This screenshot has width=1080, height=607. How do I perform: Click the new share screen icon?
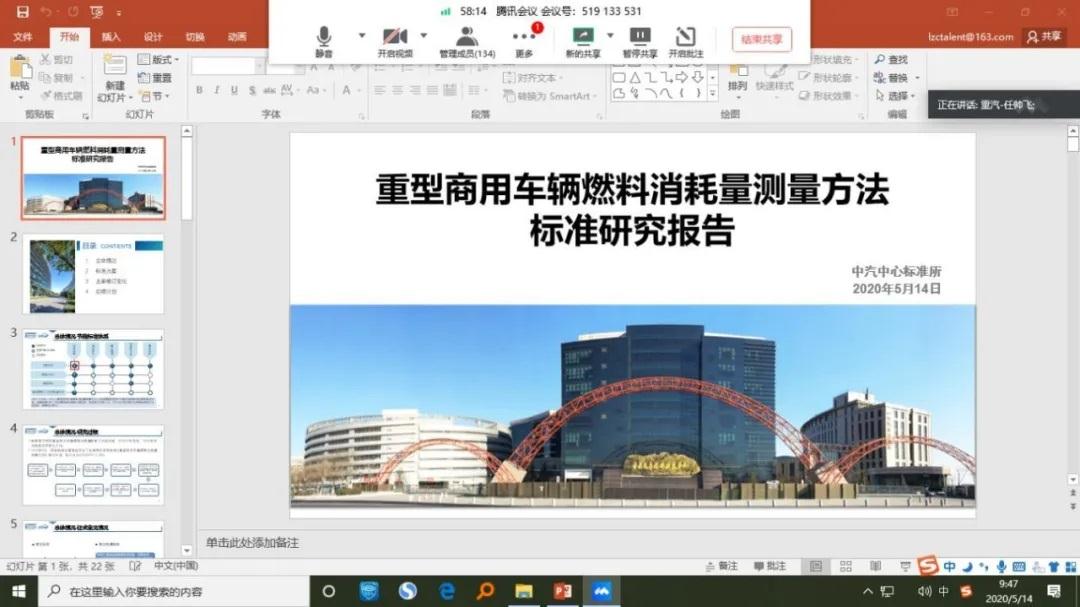click(x=582, y=40)
